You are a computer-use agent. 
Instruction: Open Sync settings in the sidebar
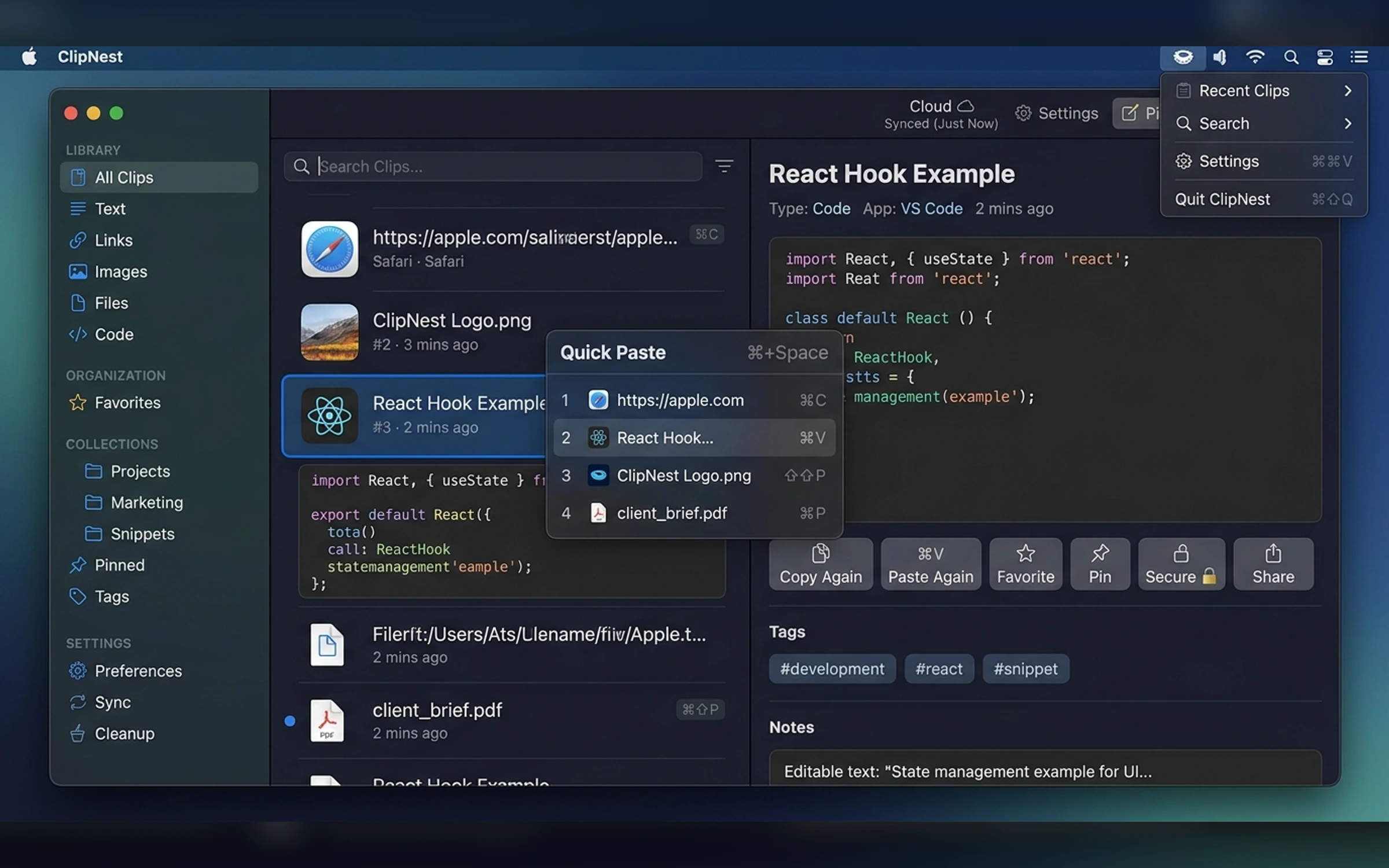click(159, 703)
